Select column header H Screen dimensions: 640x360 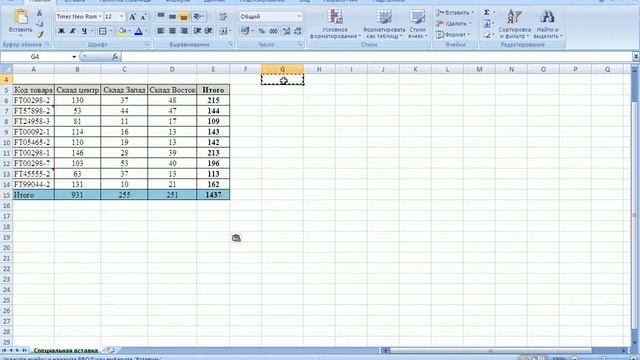tap(319, 69)
